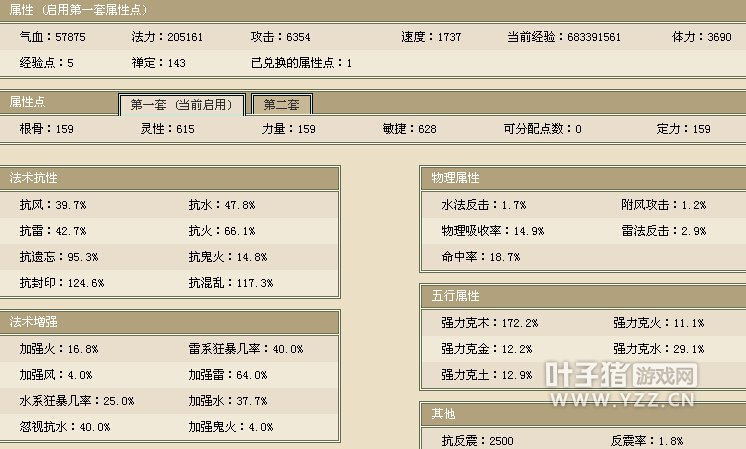Screen dimensions: 746x449
Task: Click the 强力克木: 172.2% entry
Action: click(490, 323)
